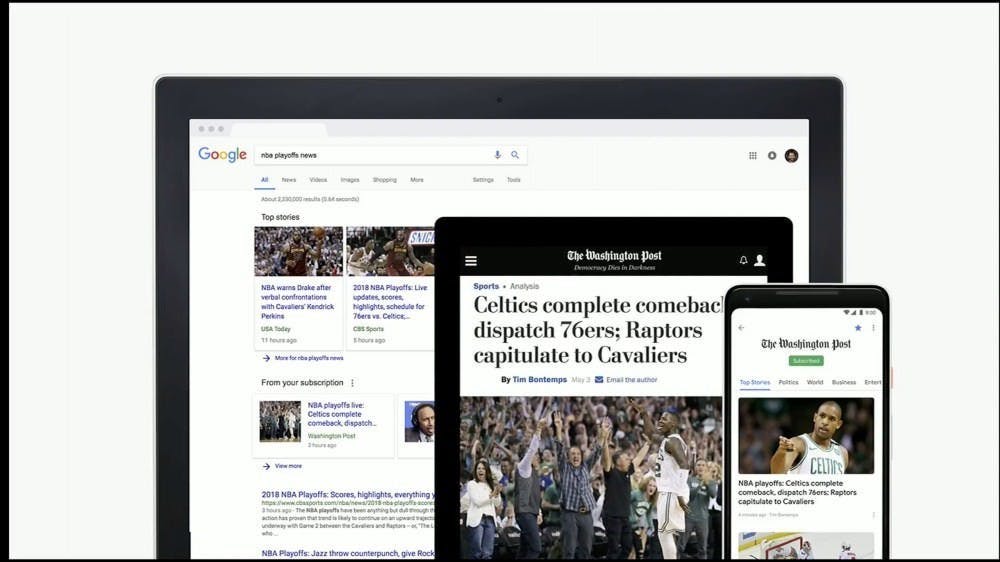
Task: Tap the back arrow on the phone
Action: pos(741,328)
